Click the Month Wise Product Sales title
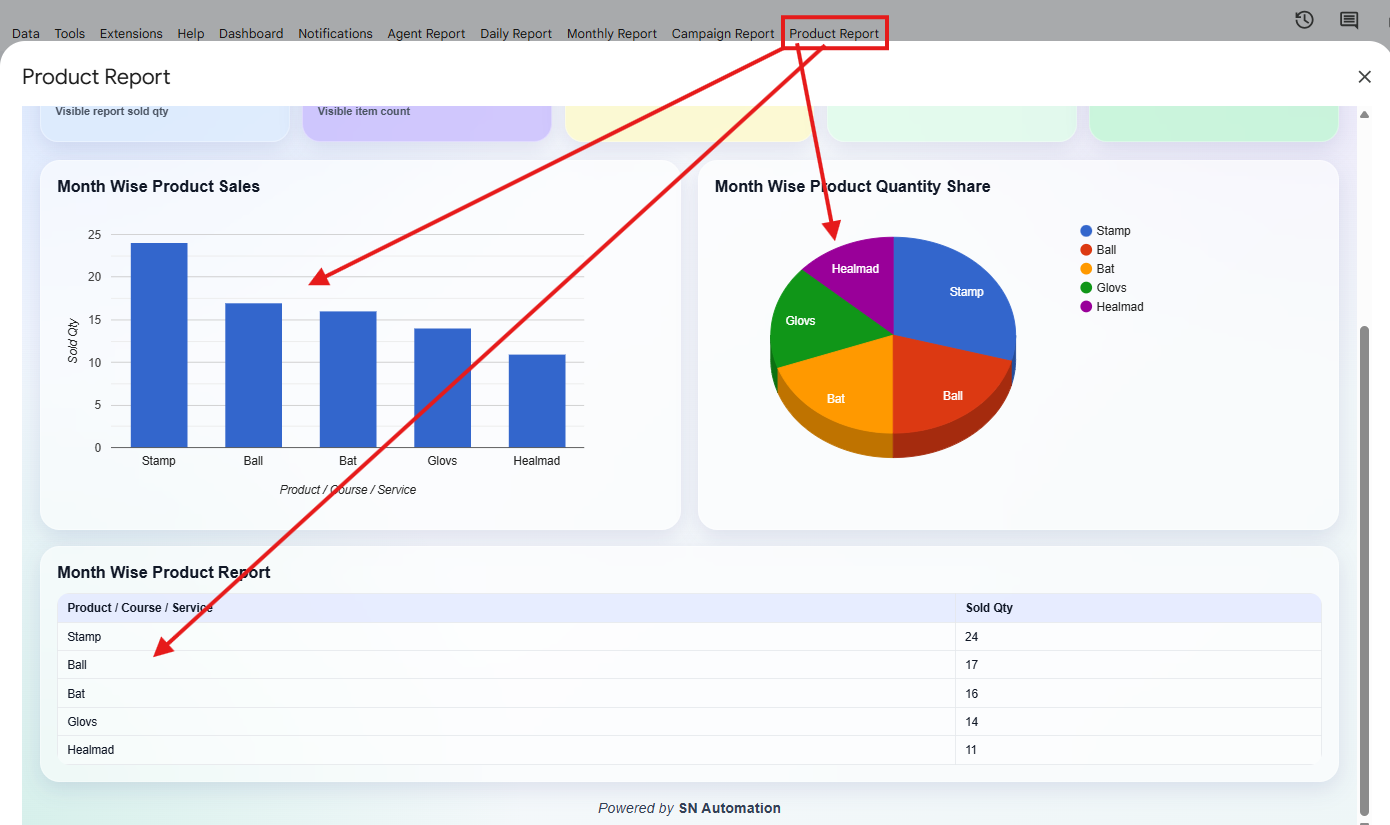This screenshot has height=825, width=1390. (158, 186)
